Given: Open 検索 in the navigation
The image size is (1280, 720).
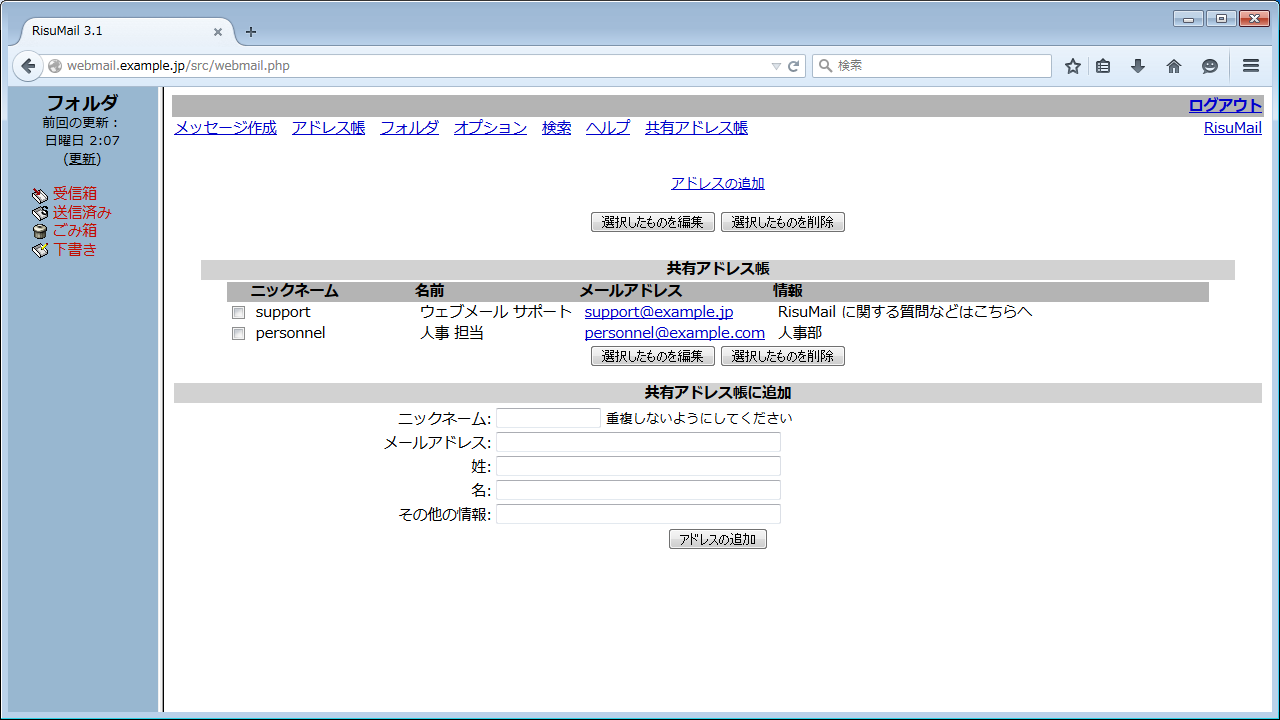Looking at the screenshot, I should pyautogui.click(x=557, y=128).
